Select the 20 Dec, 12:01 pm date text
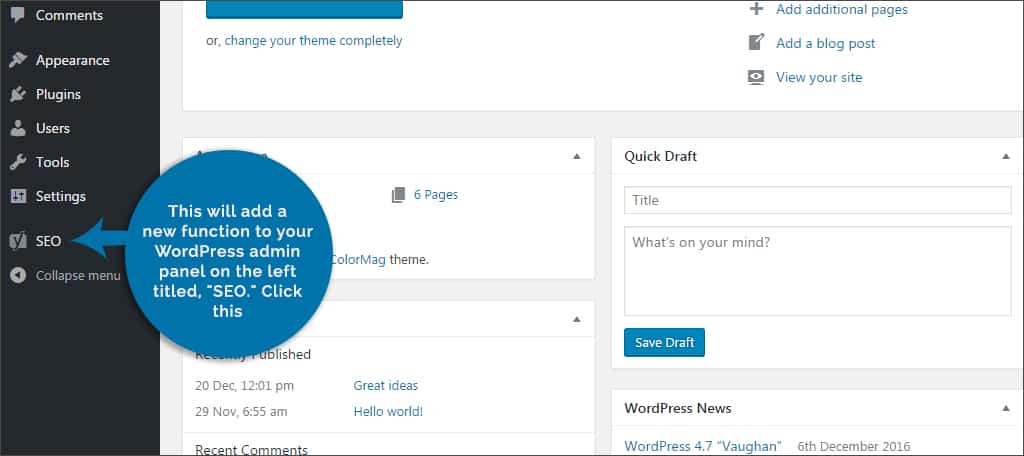The height and width of the screenshot is (456, 1024). (244, 385)
